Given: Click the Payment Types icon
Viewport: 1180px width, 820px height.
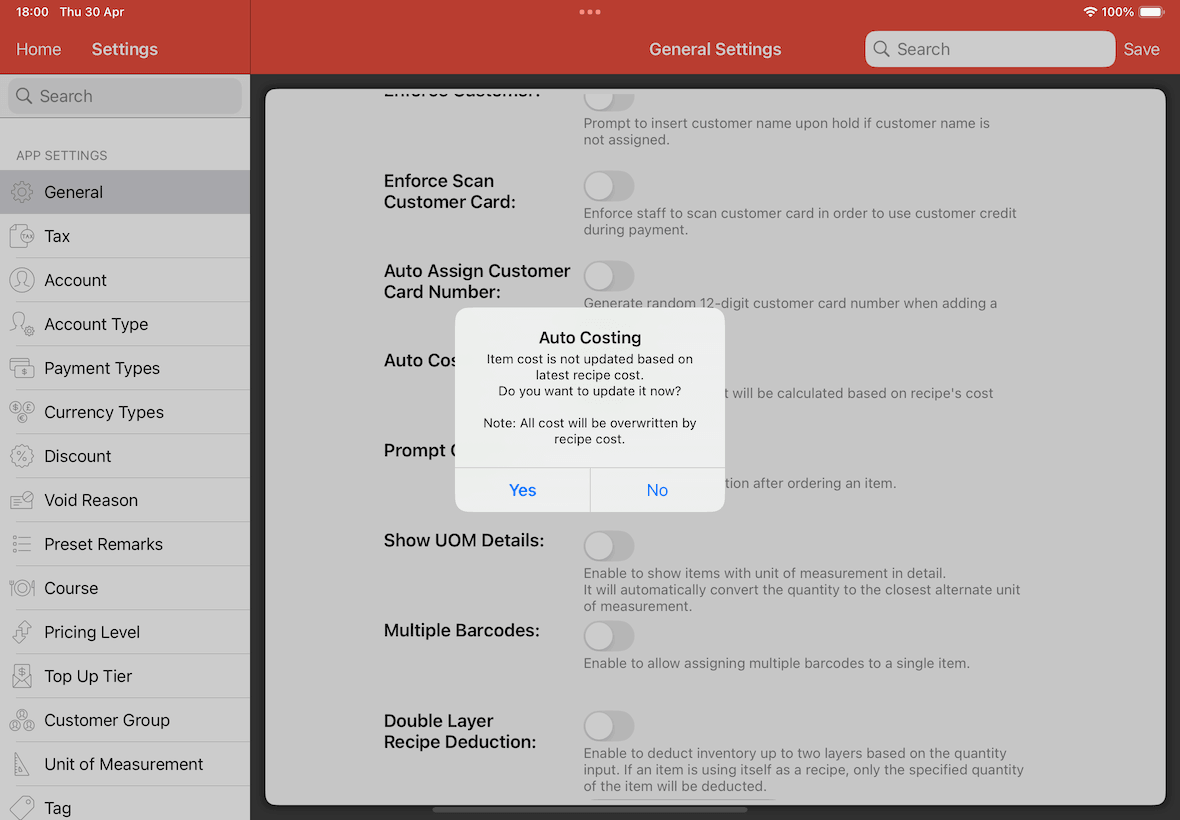Looking at the screenshot, I should click(22, 368).
